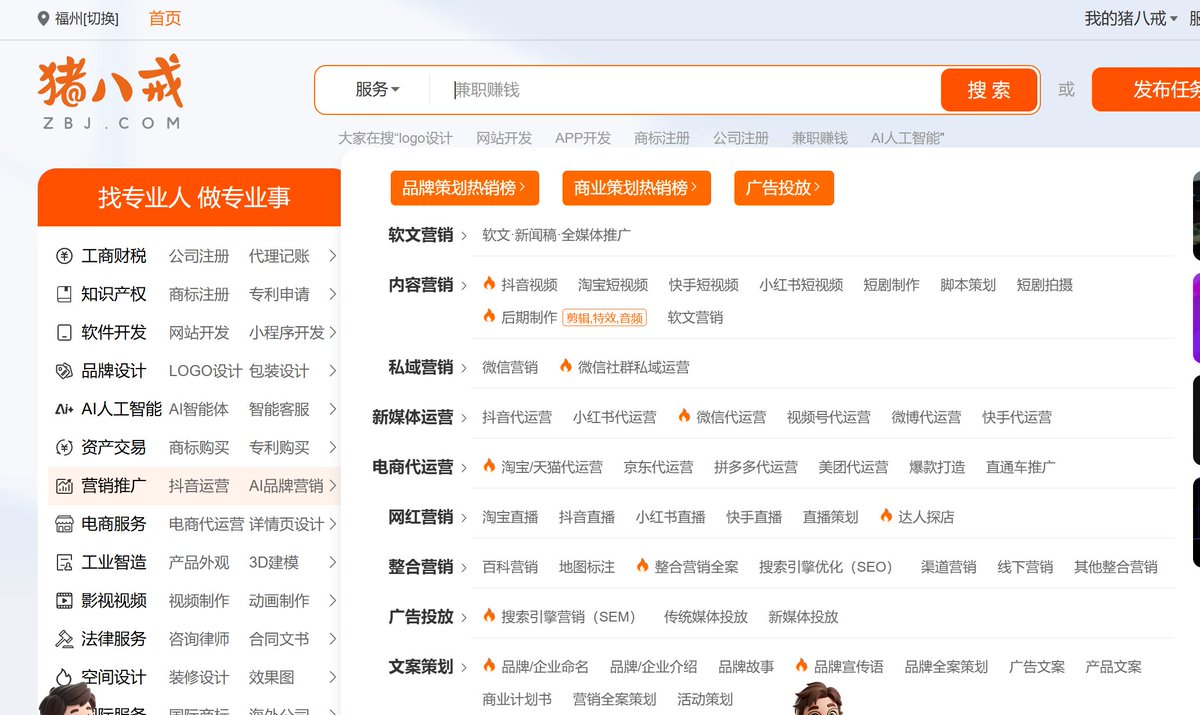Click the 知识产权 category icon

pos(64,294)
